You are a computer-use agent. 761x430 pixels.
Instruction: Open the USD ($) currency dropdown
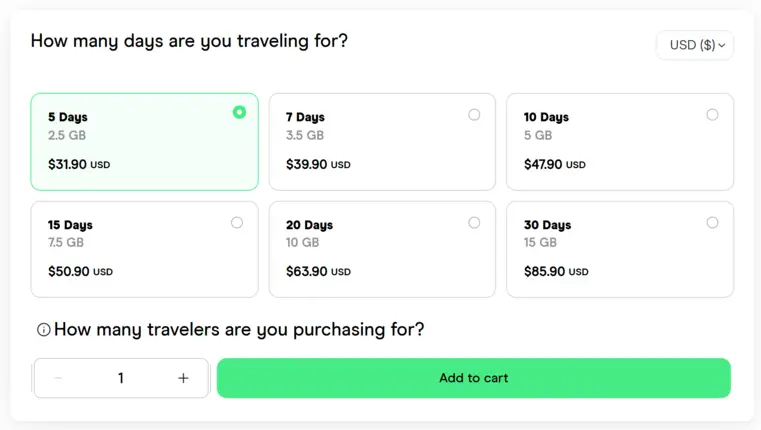coord(695,45)
